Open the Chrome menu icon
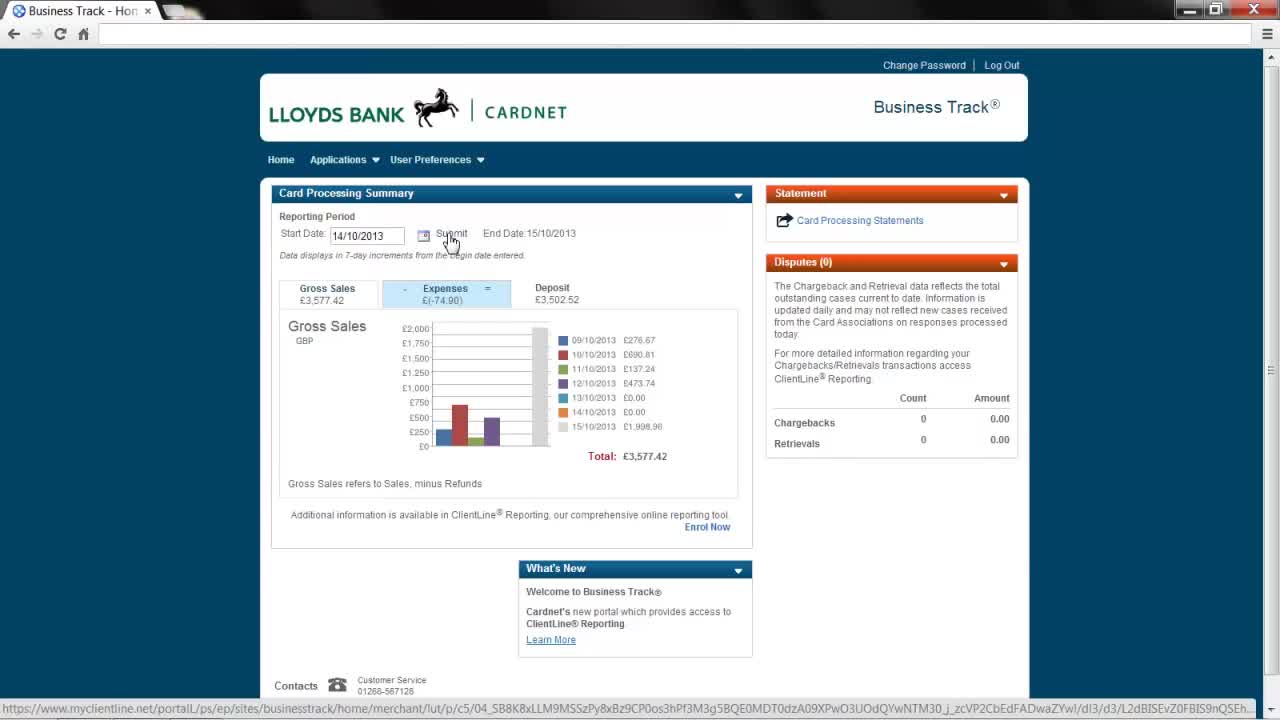1280x720 pixels. tap(1267, 34)
